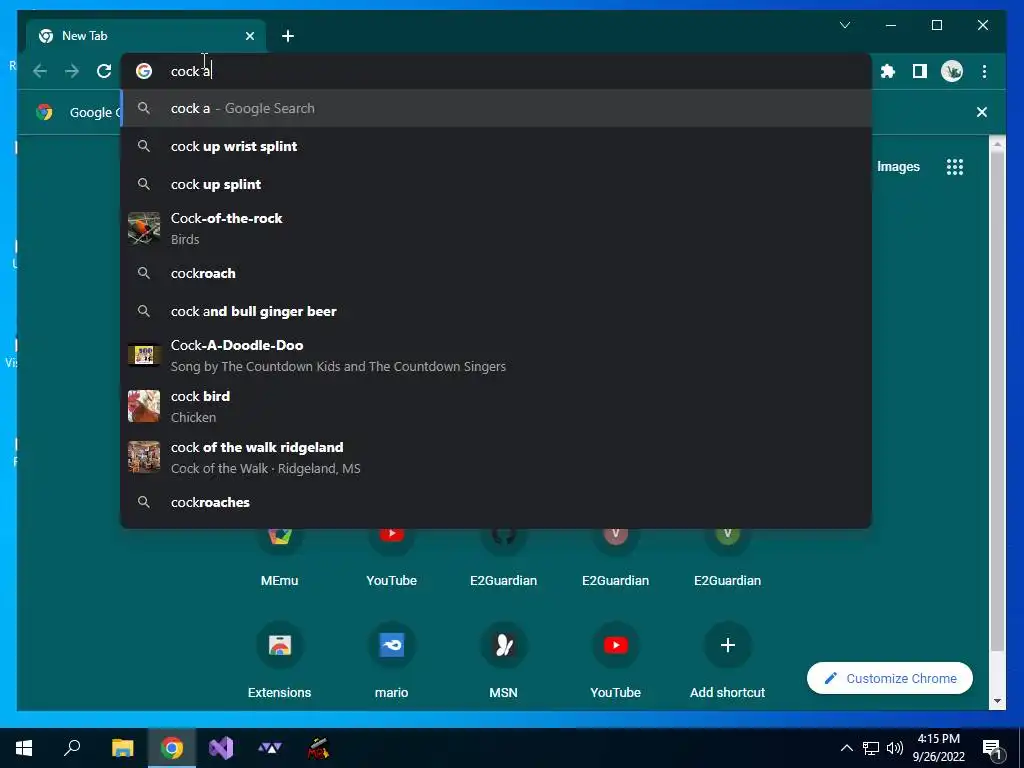Click the chicken thumbnail image
Screen dimensions: 1024x768
(144, 406)
